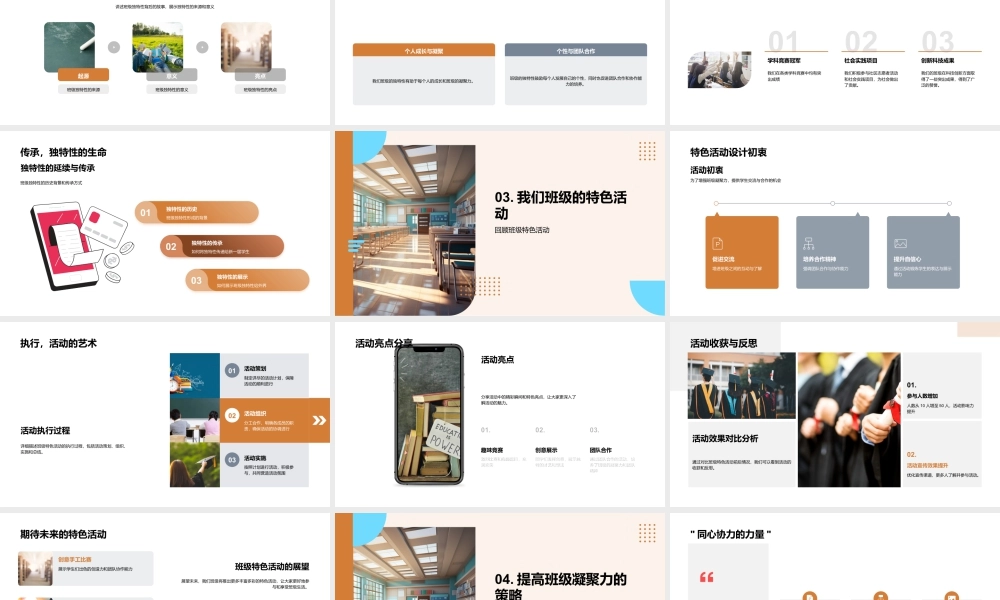Image resolution: width=1000 pixels, height=600 pixels.
Task: Click the 社会实践项目 heading
Action: click(861, 61)
